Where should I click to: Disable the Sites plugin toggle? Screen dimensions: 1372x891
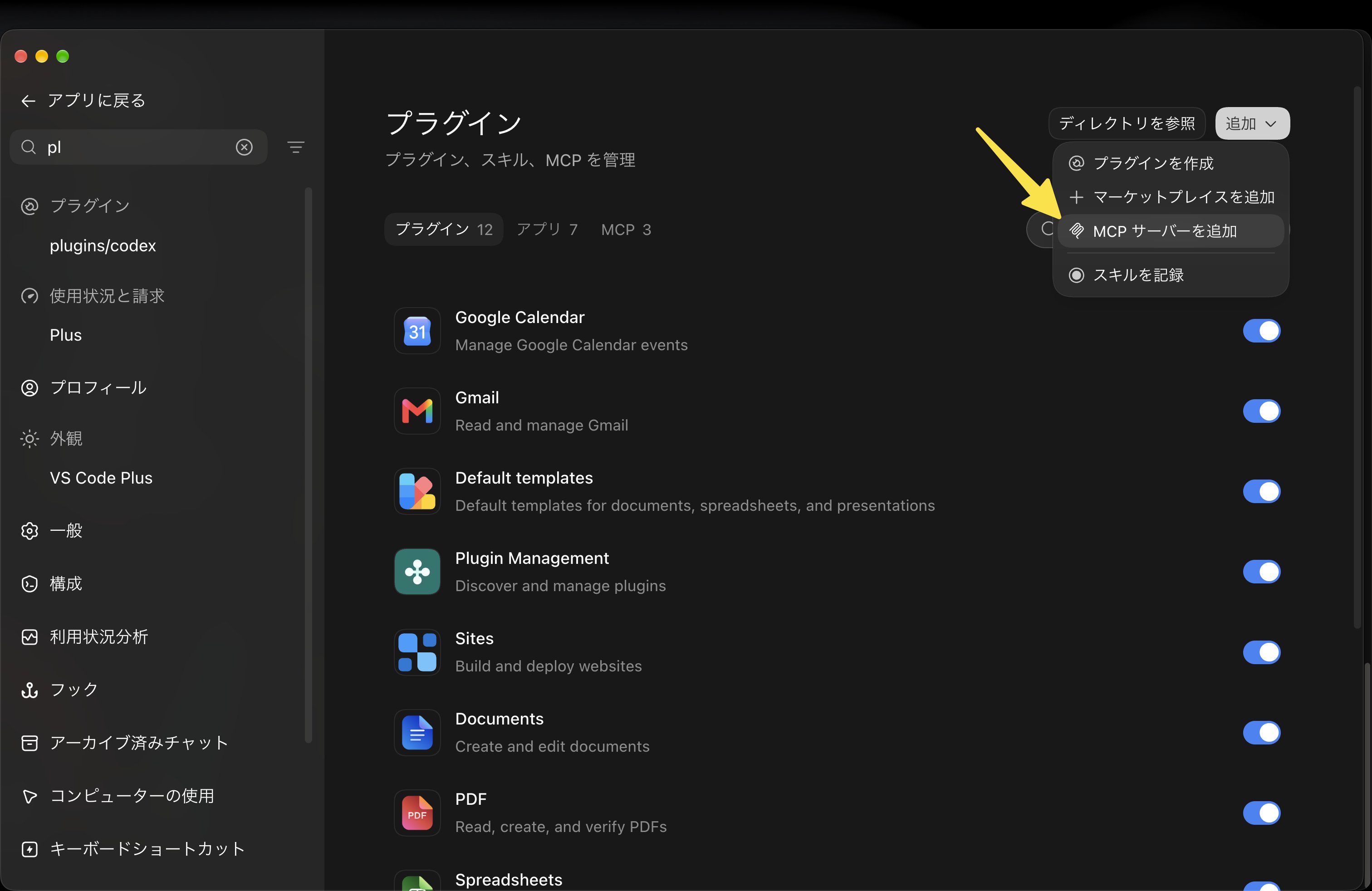click(x=1261, y=652)
